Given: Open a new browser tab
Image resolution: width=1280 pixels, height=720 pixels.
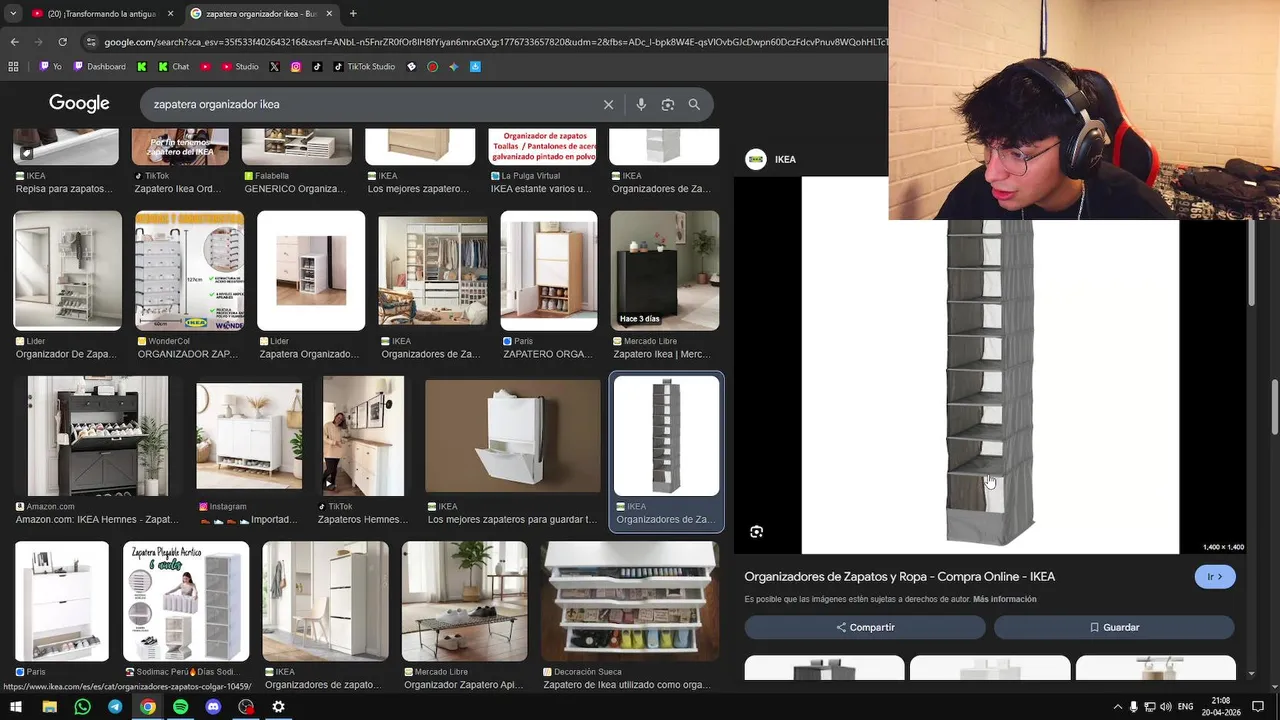Looking at the screenshot, I should click(x=353, y=13).
